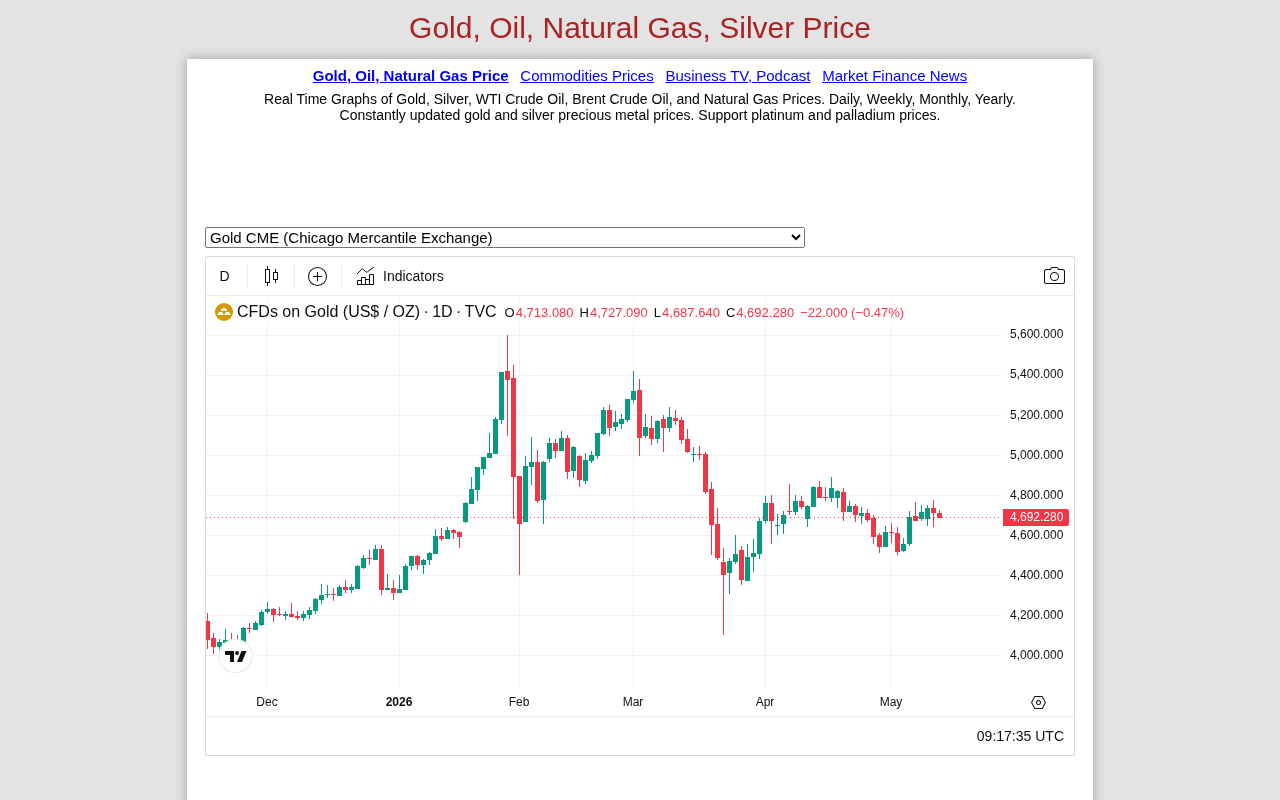Open chart settings gear near time axis
Screen dimensions: 1280x800
click(x=1038, y=702)
